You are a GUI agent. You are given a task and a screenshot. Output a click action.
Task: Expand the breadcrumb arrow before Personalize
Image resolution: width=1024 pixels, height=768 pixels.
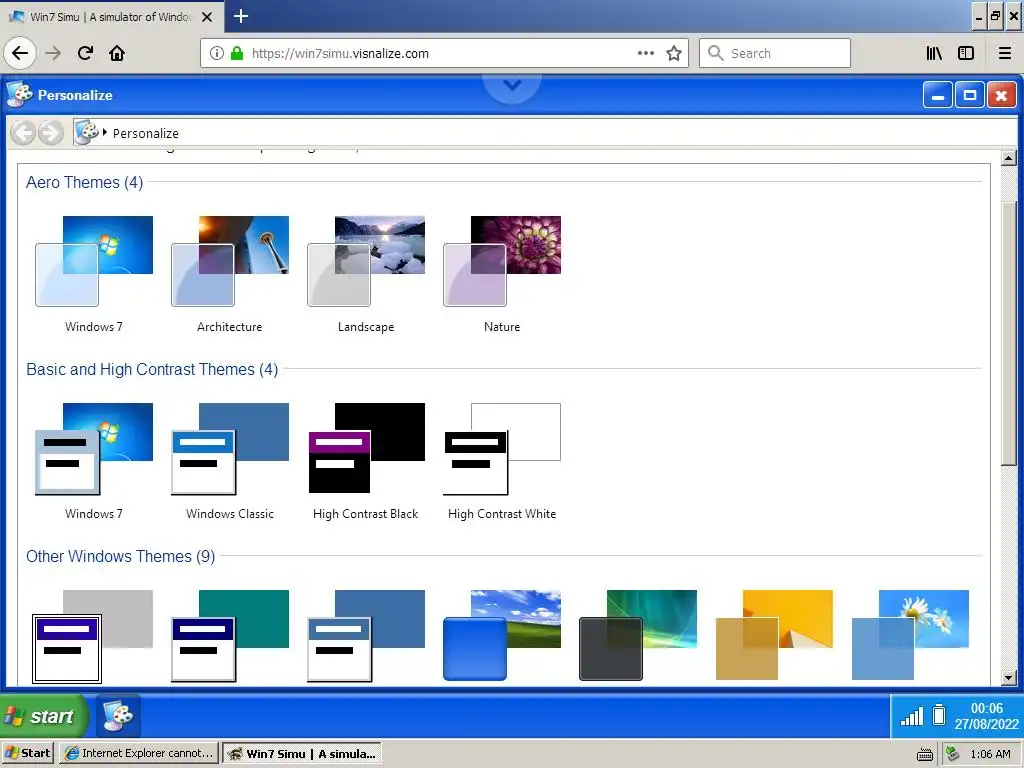click(104, 133)
